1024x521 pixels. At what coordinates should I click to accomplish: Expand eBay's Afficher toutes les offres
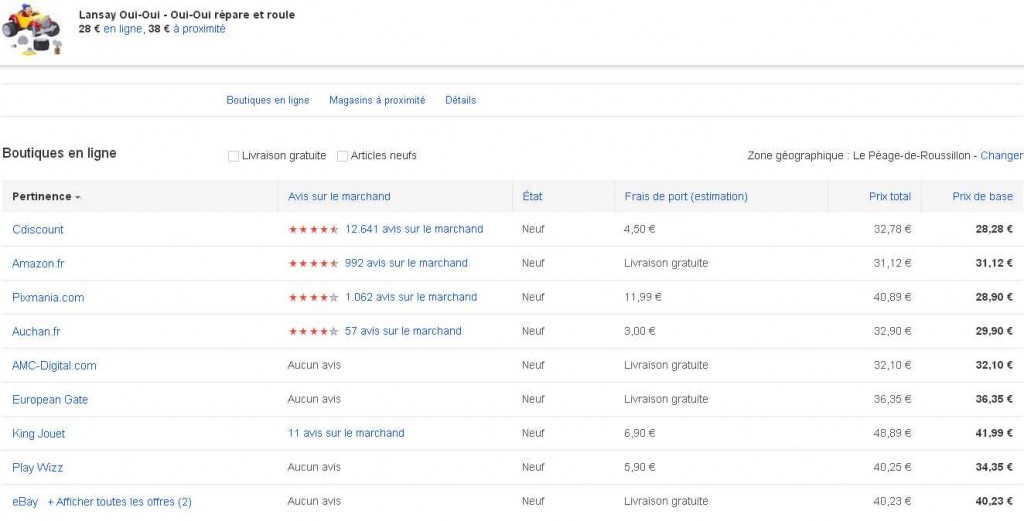click(119, 502)
